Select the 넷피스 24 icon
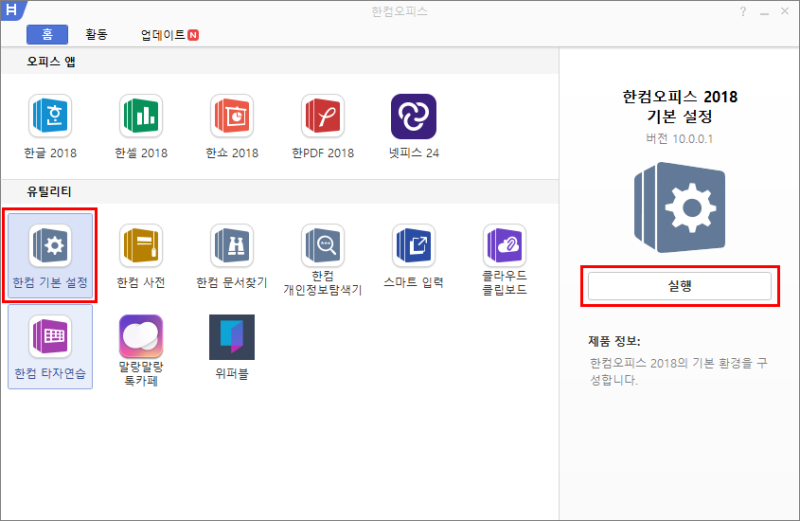This screenshot has height=521, width=800. pos(413,116)
